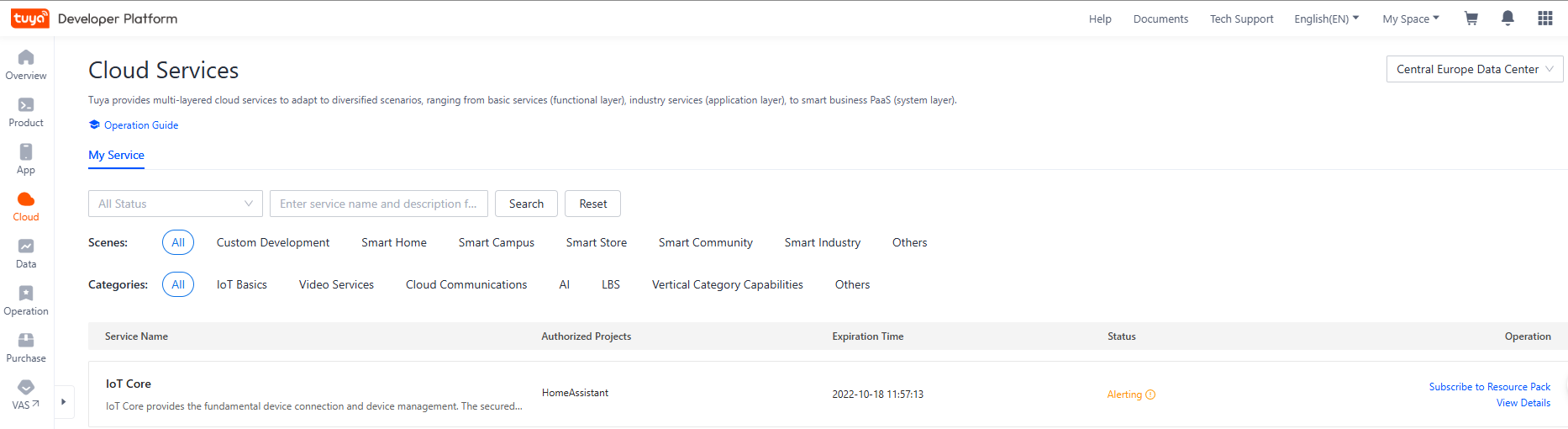Click the expiration time 2022-10-18 11:57:13

[878, 395]
